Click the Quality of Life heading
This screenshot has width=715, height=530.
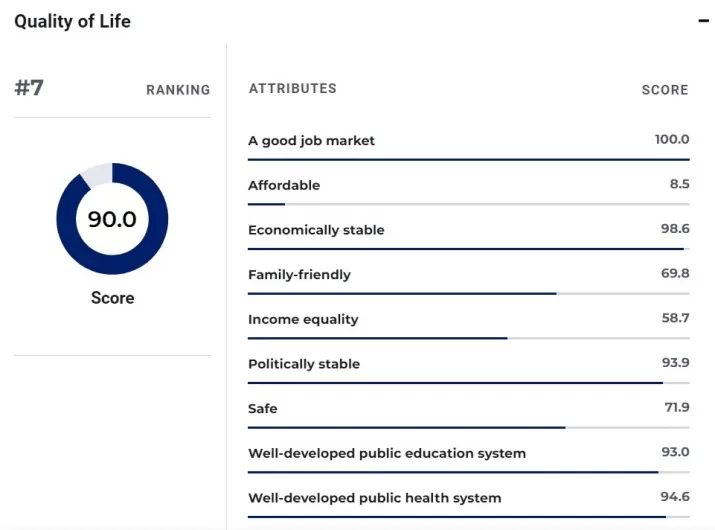pyautogui.click(x=72, y=21)
